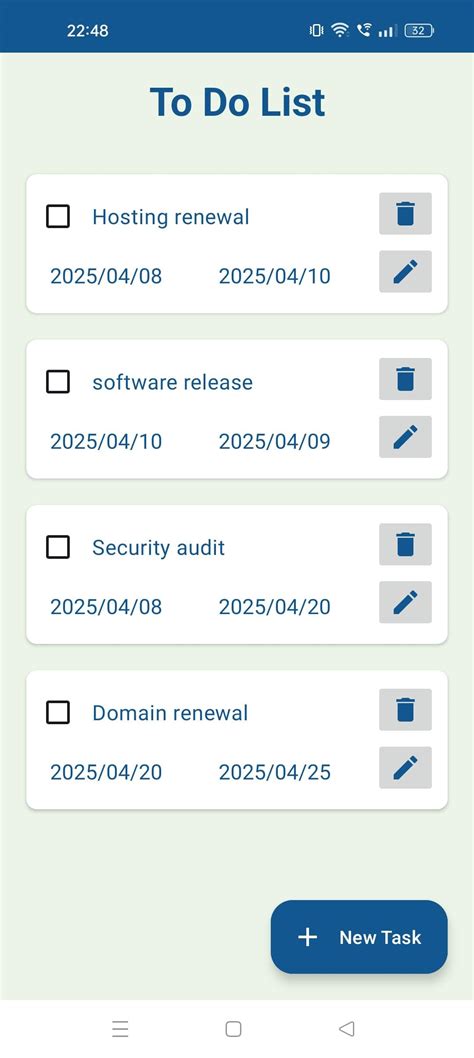Tick the Security audit checkbox

58,547
